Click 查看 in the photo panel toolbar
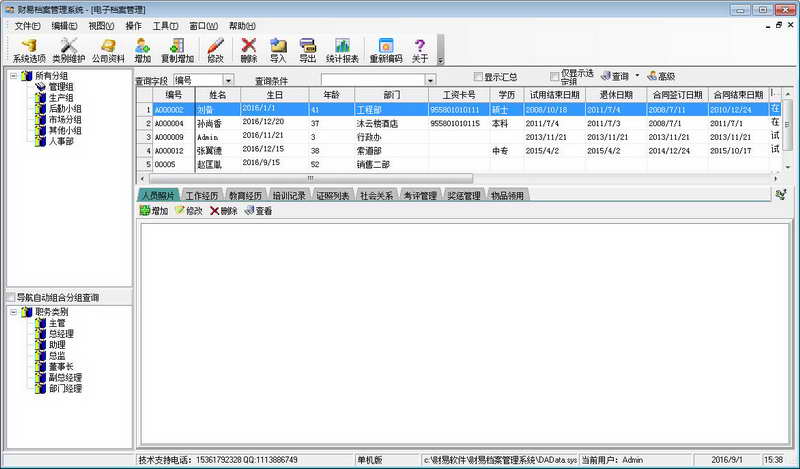Viewport: 800px width, 469px height. click(x=258, y=211)
